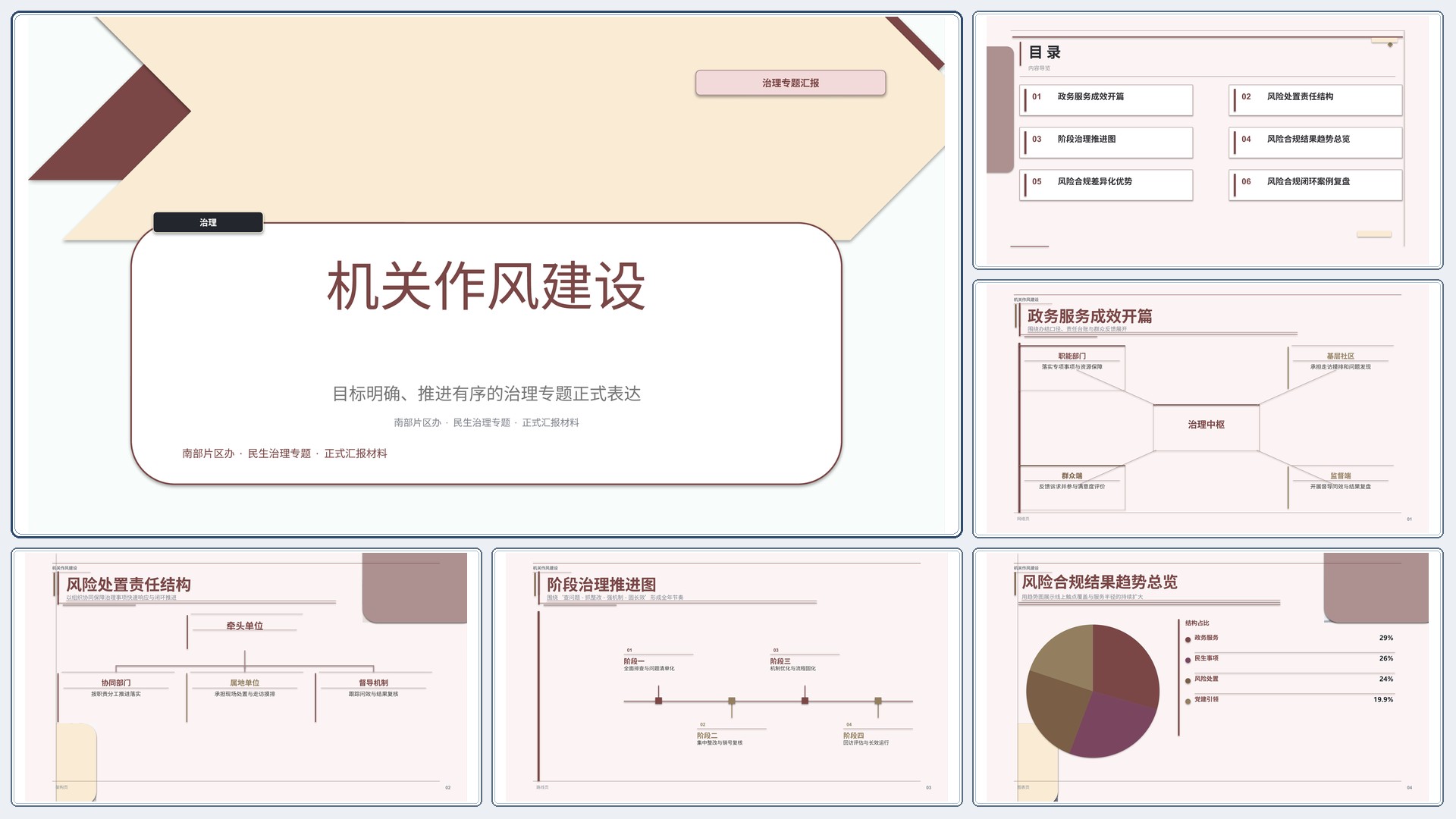Click contents entry 06 风险合规闭环案例复盘
The width and height of the screenshot is (1456, 819).
(1316, 184)
